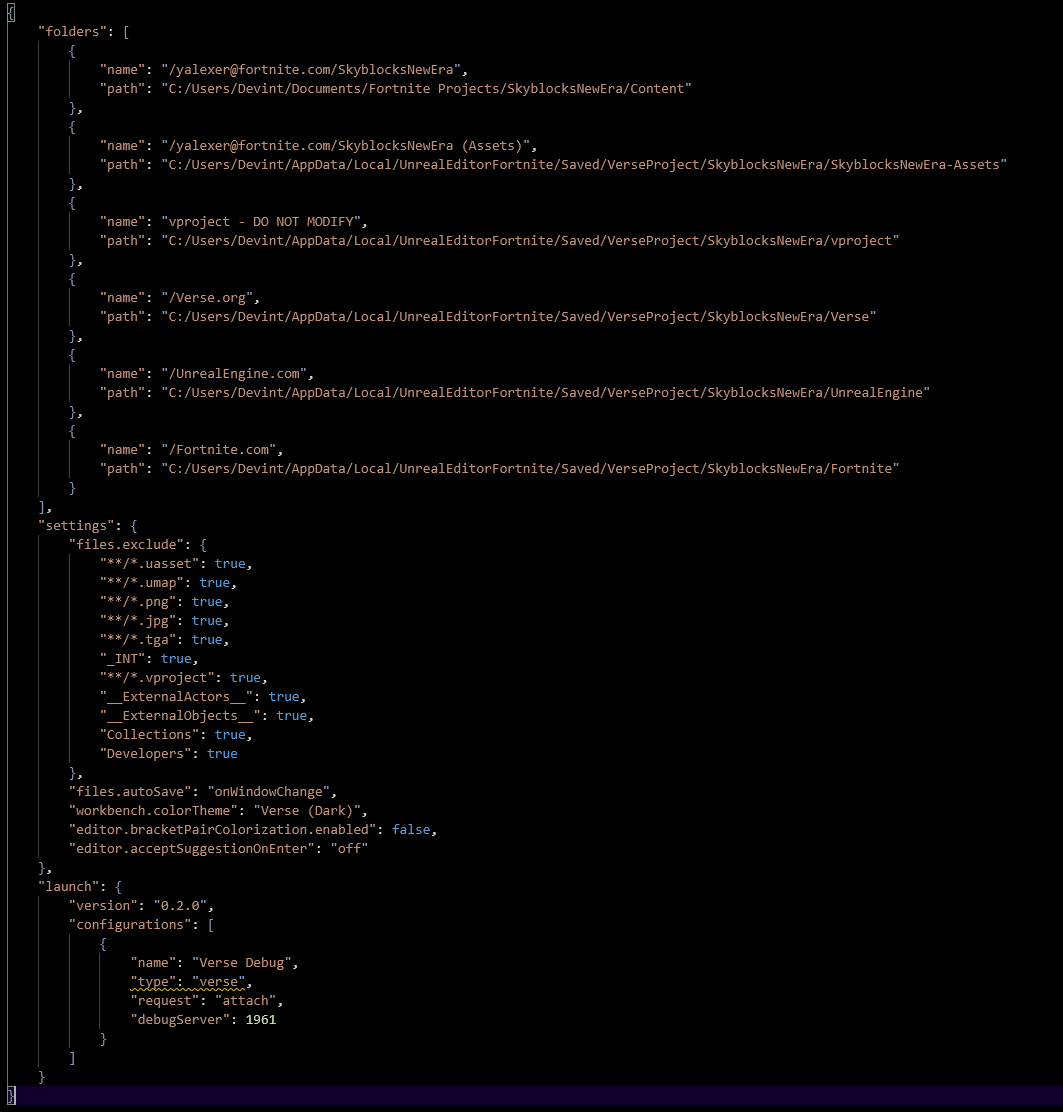The width and height of the screenshot is (1063, 1112).
Task: Click the "configurations" key
Action: click(130, 925)
